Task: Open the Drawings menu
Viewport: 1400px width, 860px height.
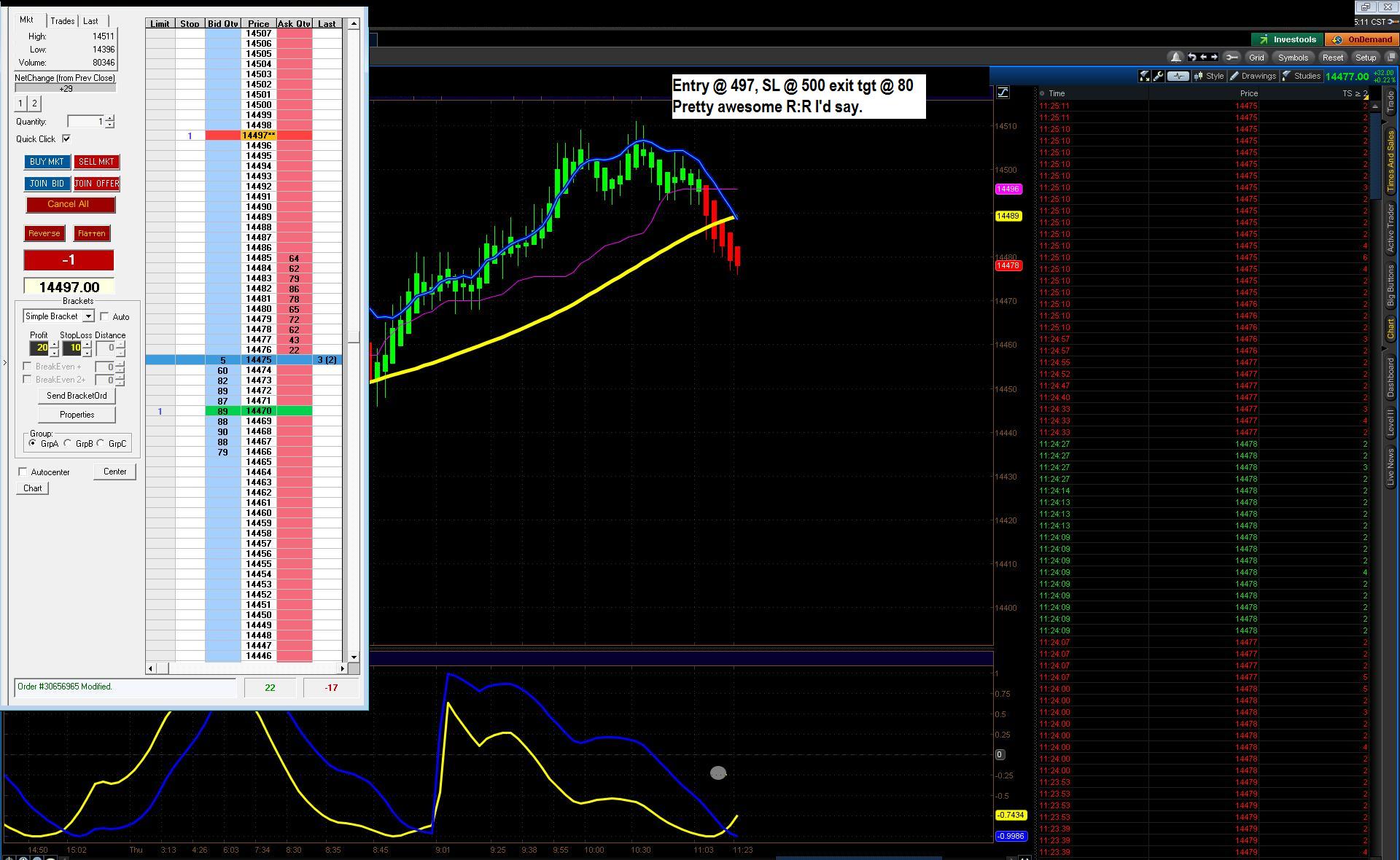Action: tap(1253, 76)
